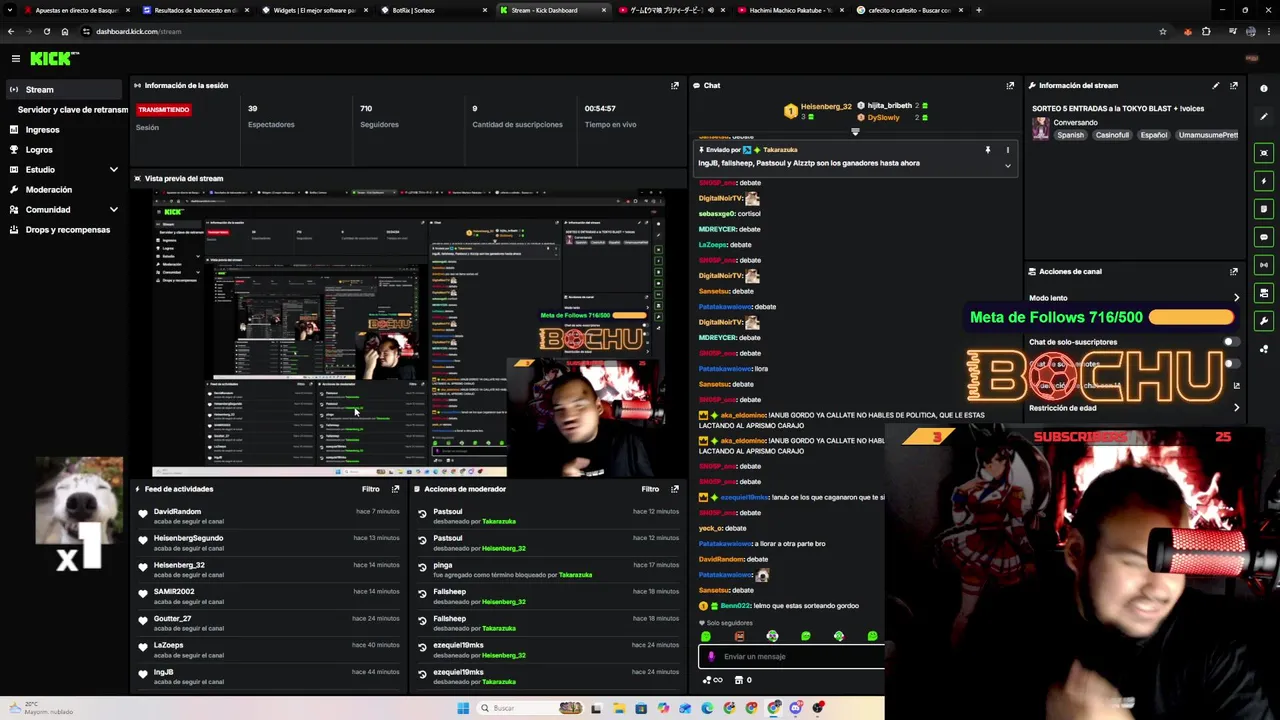
Task: Open Filtro in Feed de actividades
Action: (371, 489)
